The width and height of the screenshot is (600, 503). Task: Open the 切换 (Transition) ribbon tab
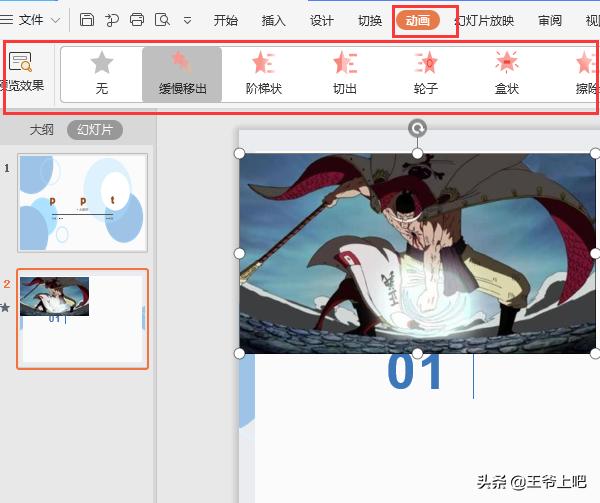[369, 20]
